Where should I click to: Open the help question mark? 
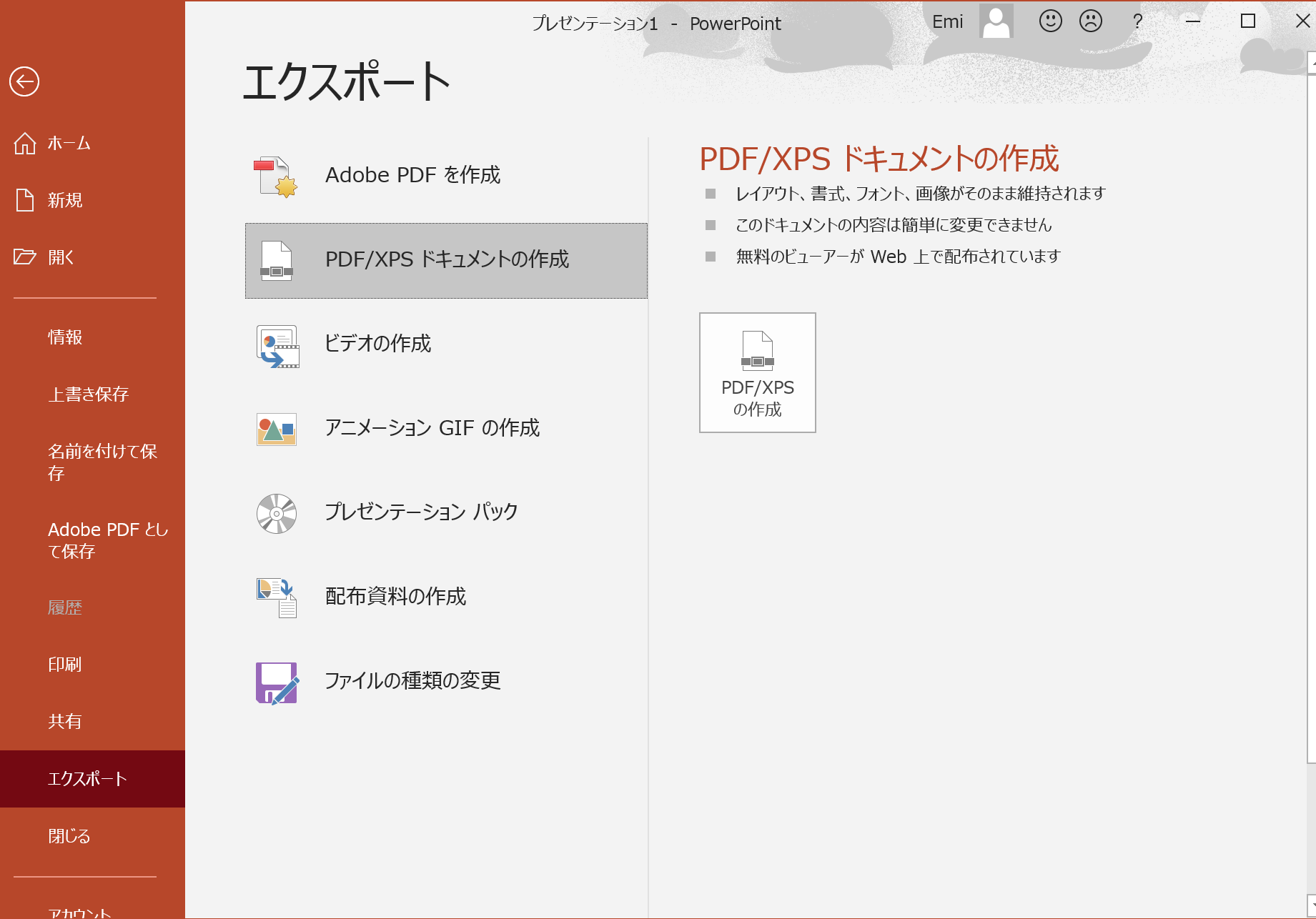(x=1137, y=21)
